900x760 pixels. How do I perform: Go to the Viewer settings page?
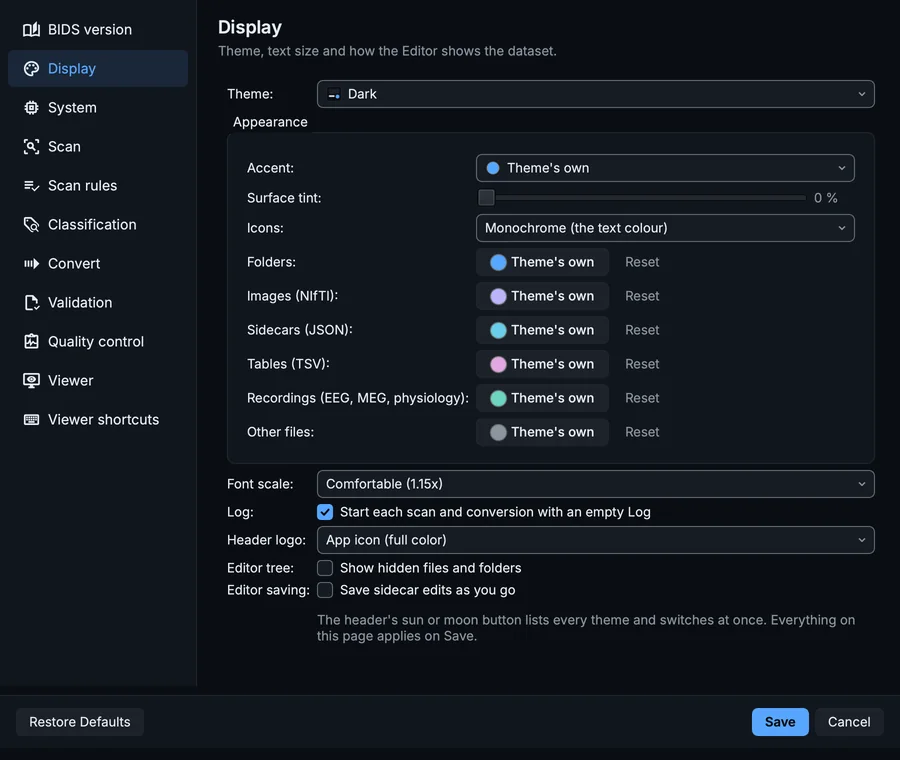98,381
